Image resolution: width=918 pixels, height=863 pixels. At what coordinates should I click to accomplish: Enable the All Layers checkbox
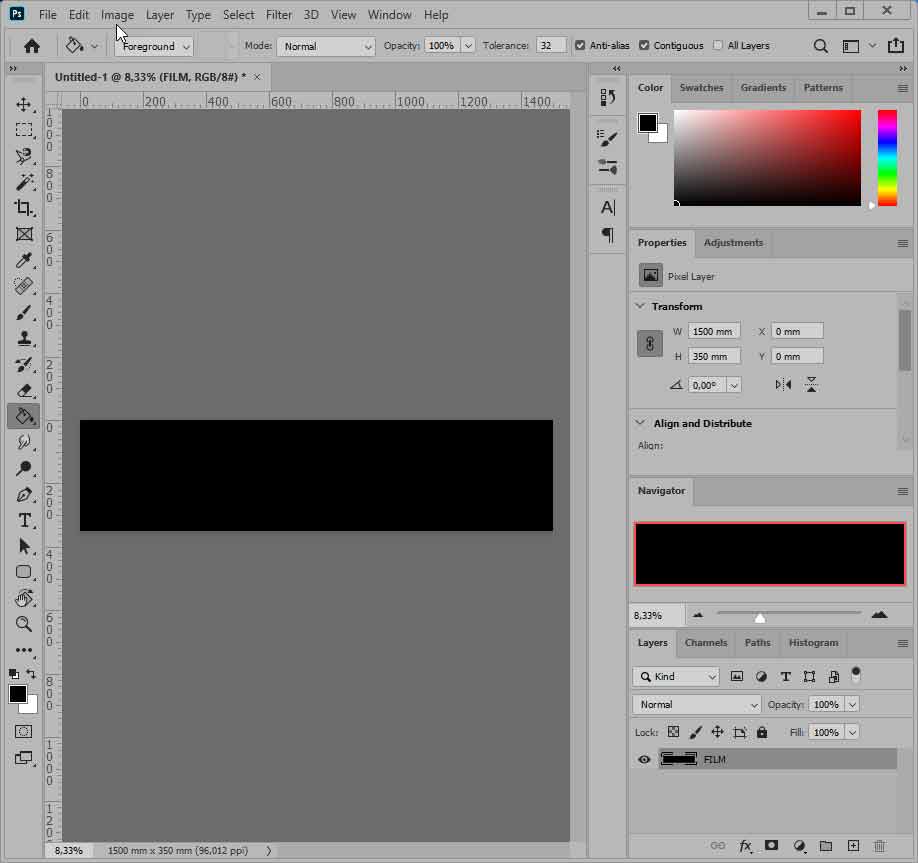(718, 46)
